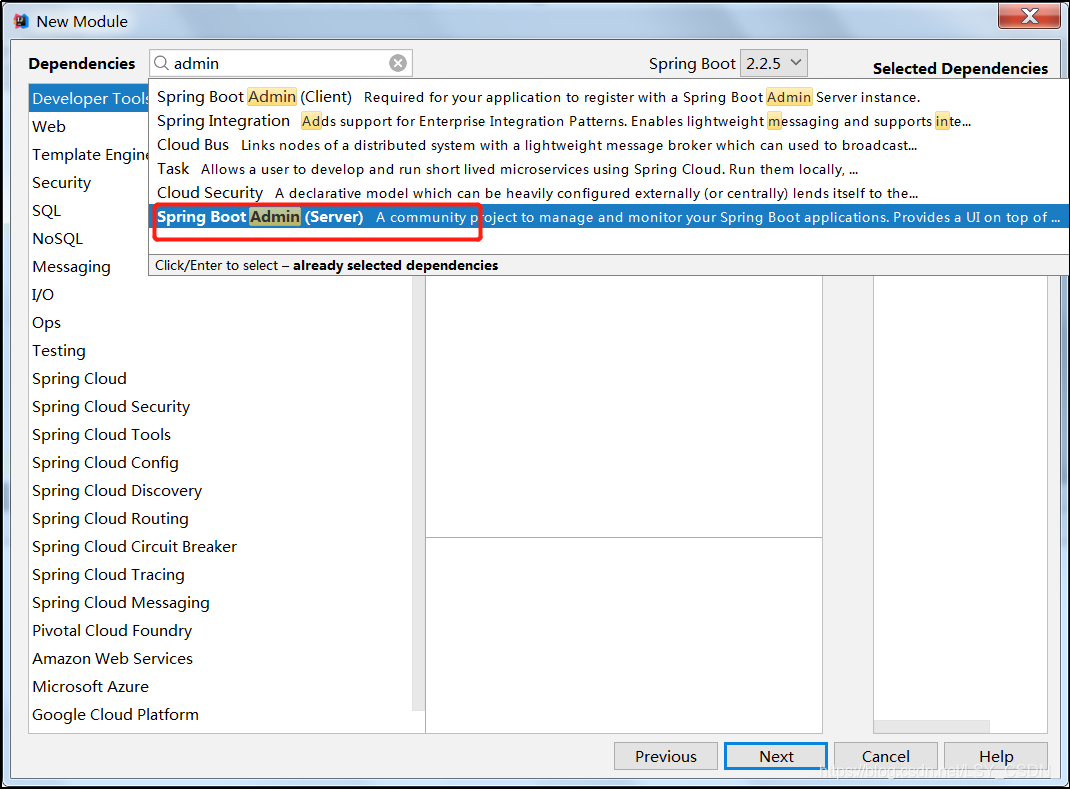Clear the admin search text
This screenshot has width=1070, height=790.
coord(398,63)
